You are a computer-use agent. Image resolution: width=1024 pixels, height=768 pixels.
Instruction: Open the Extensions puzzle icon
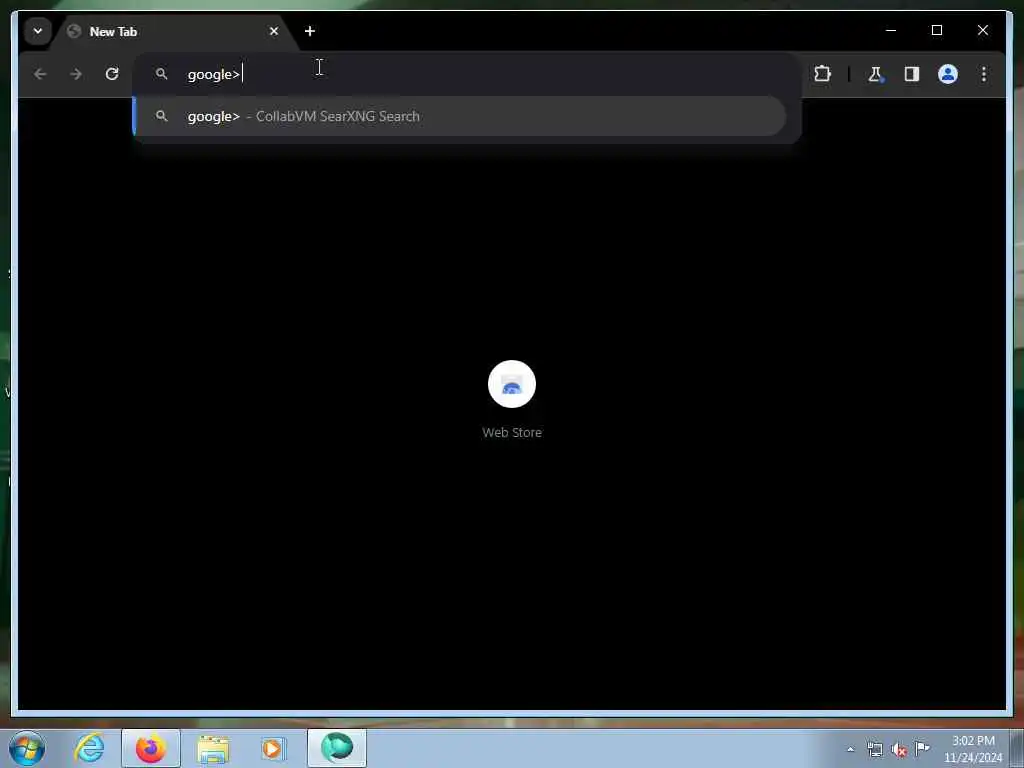[x=822, y=74]
